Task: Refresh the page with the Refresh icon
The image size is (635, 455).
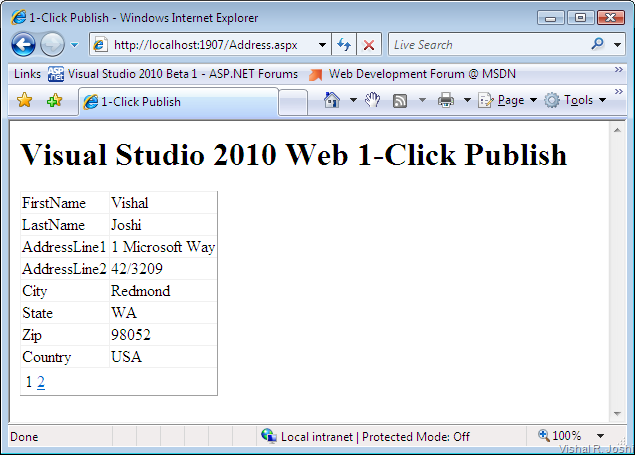Action: tap(344, 45)
